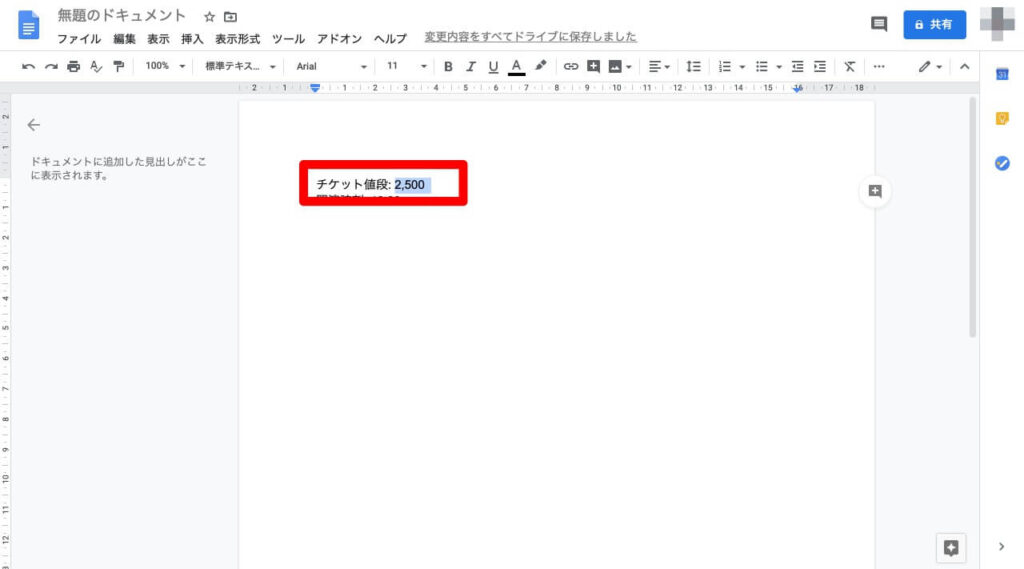Open the ツール menu
This screenshot has height=569, width=1024.
click(288, 39)
